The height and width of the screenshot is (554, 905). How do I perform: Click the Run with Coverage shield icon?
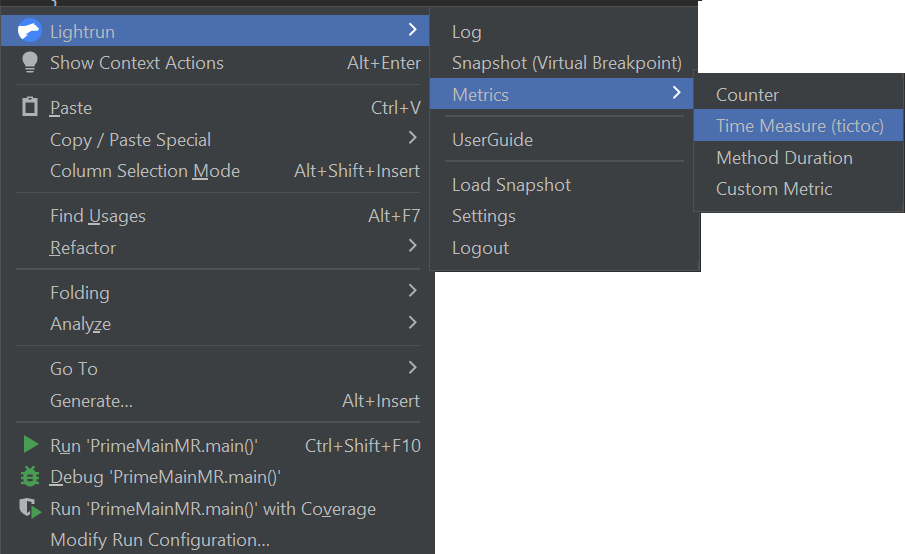point(30,508)
